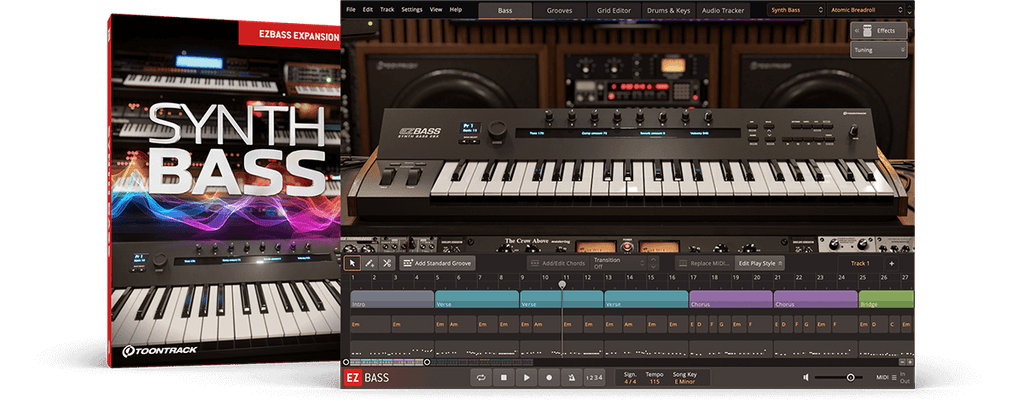Toggle the 1234 count-in

pyautogui.click(x=594, y=377)
